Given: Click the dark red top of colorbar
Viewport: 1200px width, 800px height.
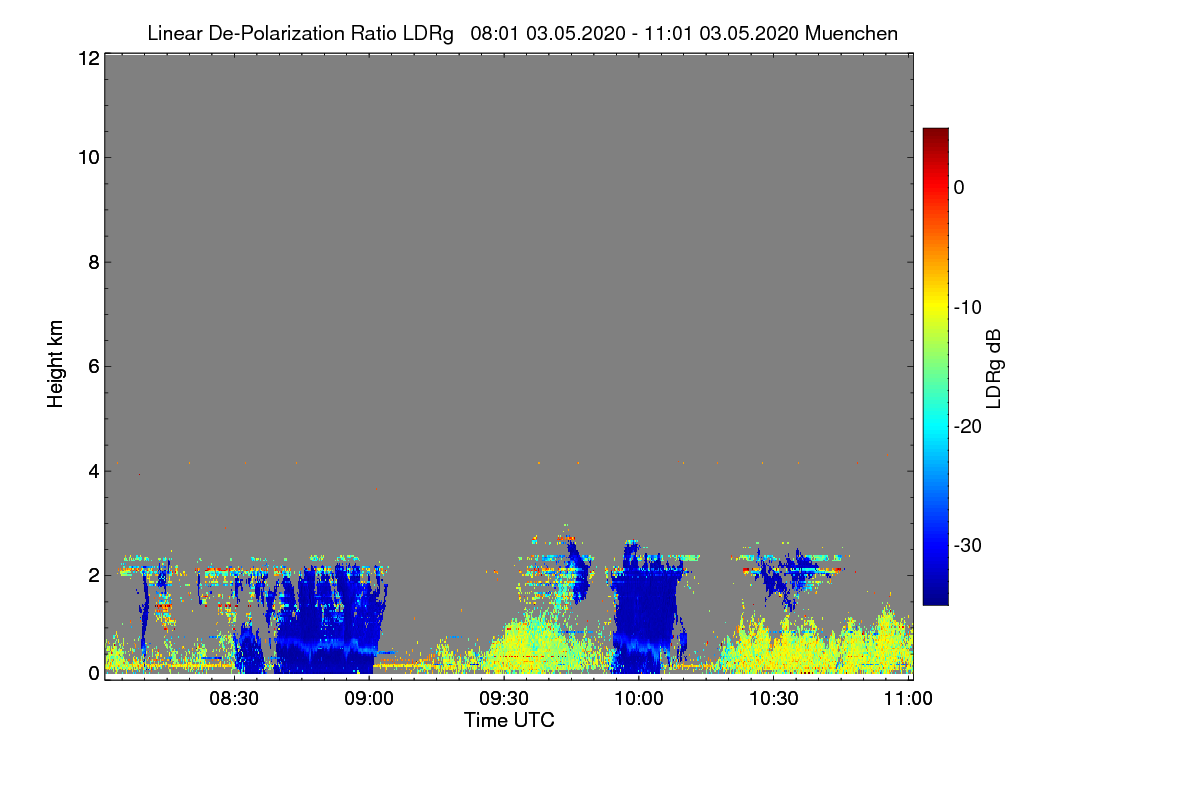Looking at the screenshot, I should tap(935, 132).
